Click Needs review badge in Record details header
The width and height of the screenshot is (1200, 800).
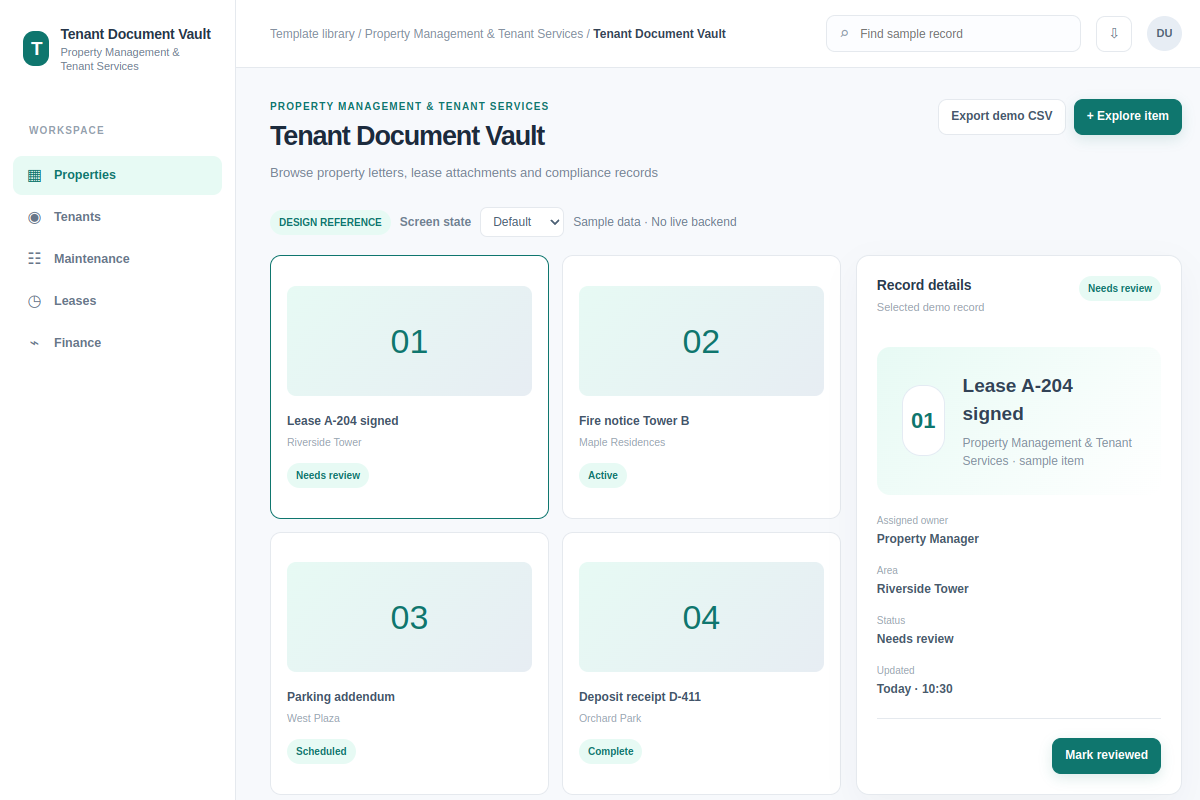click(x=1120, y=288)
